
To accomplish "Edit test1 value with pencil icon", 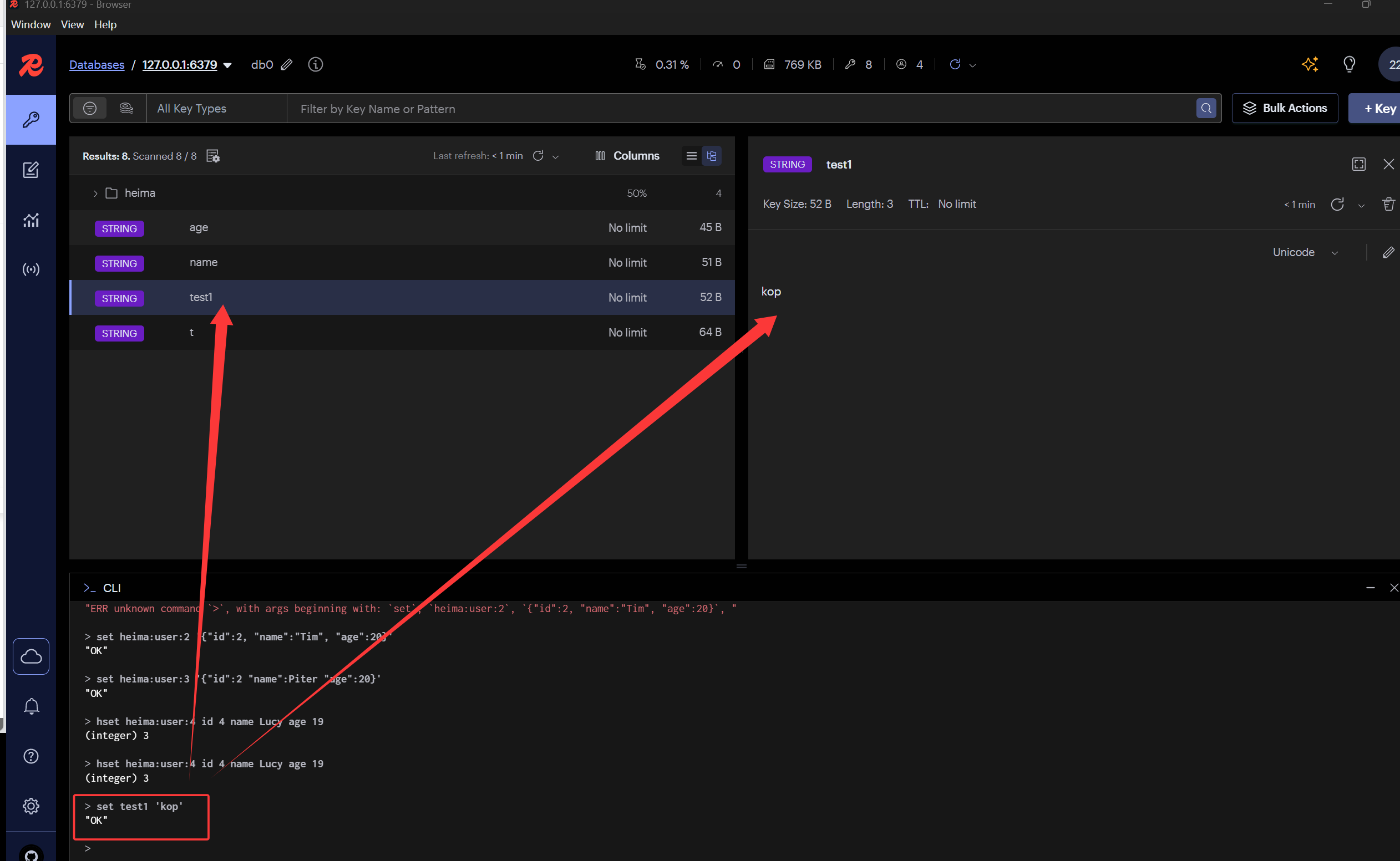I will point(1388,252).
